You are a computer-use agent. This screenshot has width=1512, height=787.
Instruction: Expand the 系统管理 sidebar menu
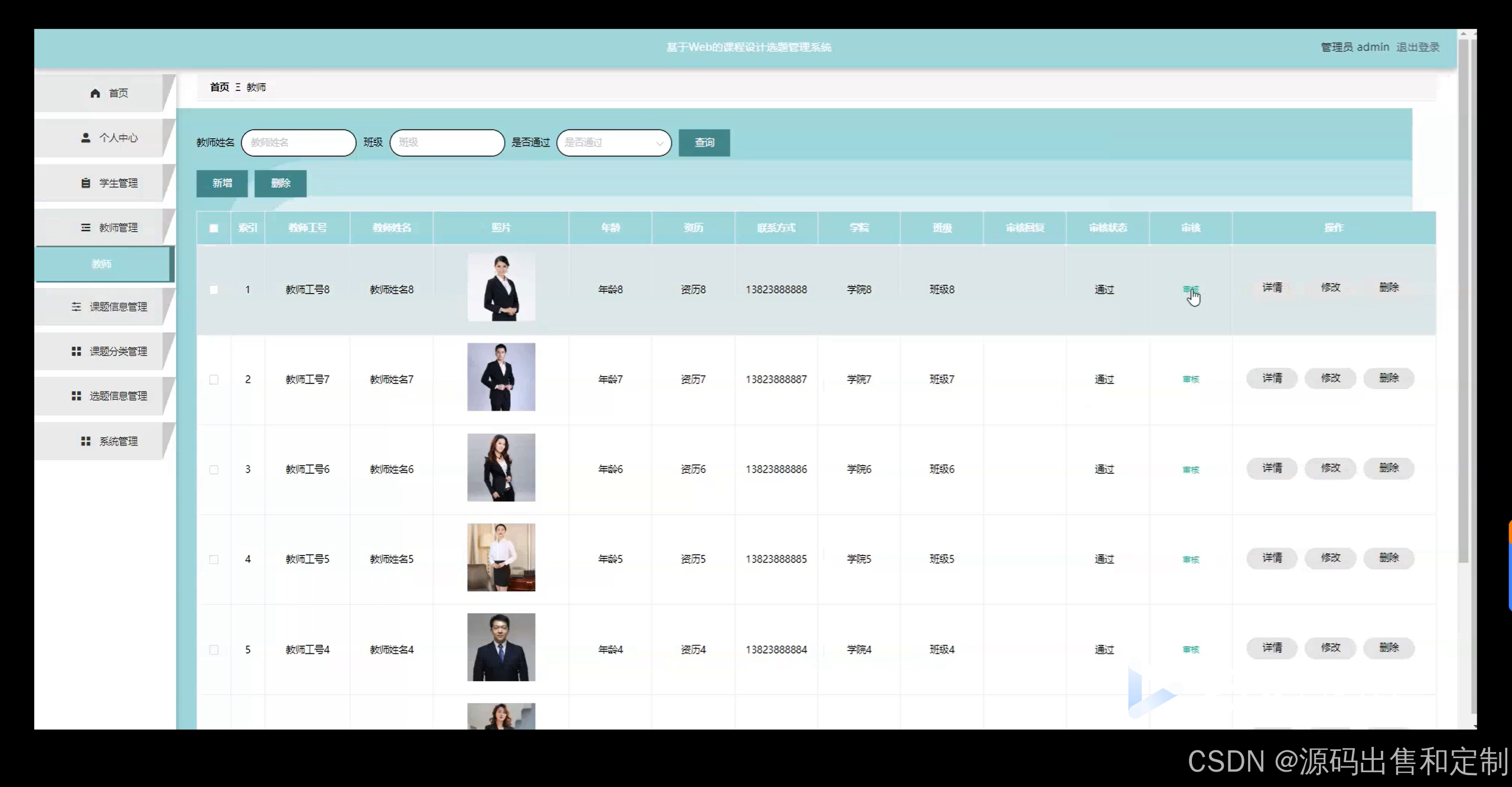(x=118, y=441)
